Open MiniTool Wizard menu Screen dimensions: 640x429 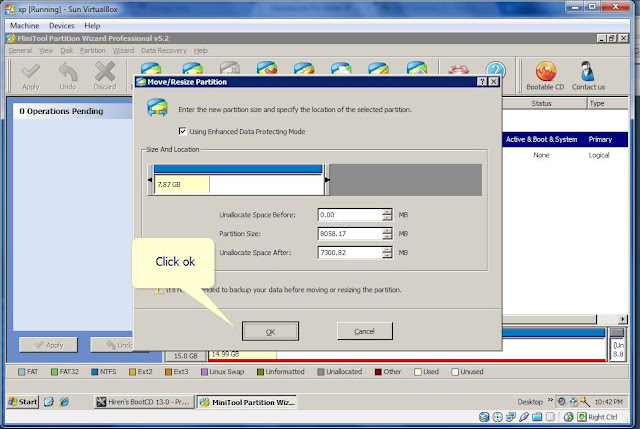pos(123,51)
